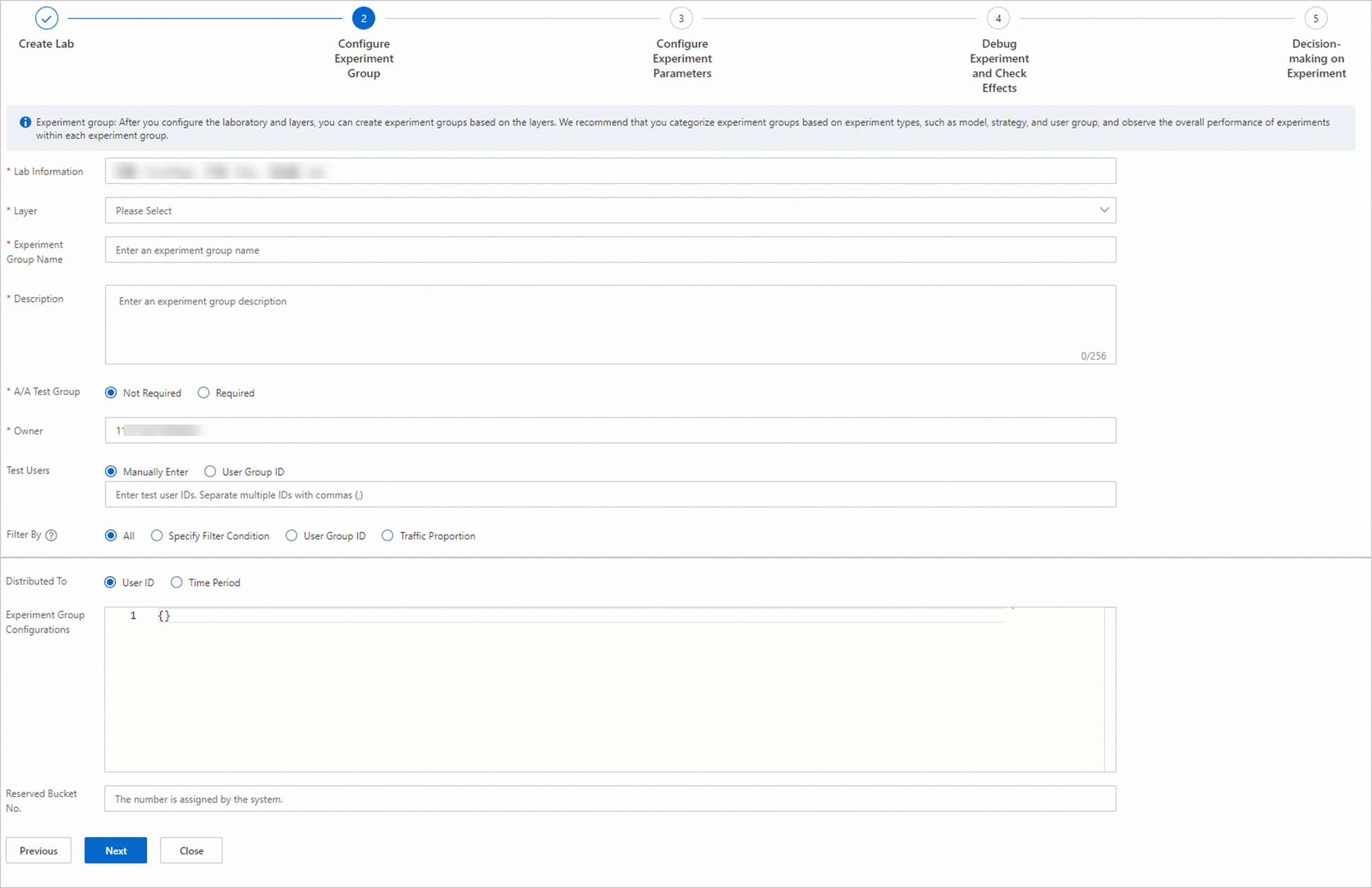
Task: Click the step 3 circle icon
Action: point(681,19)
